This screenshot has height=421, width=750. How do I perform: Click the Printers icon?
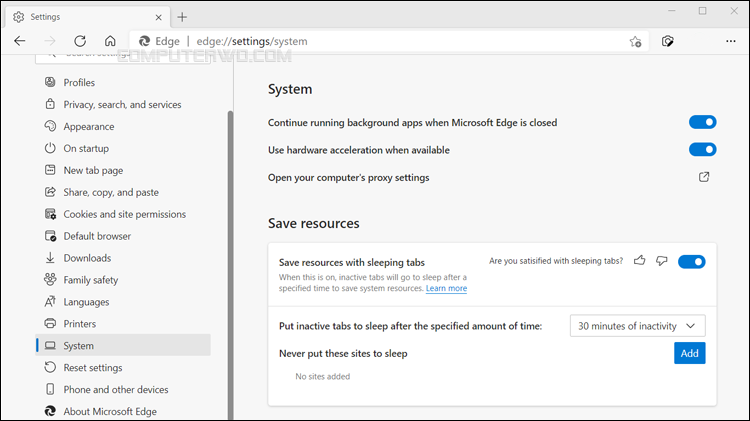pos(50,323)
